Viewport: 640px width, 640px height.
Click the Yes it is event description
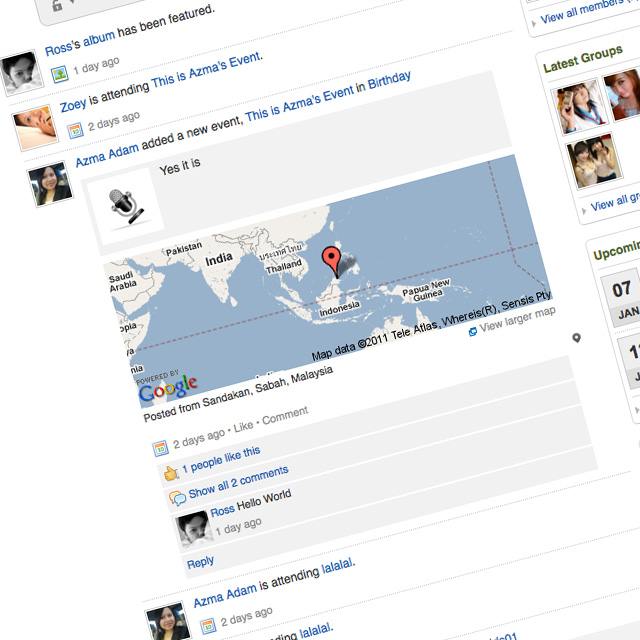[180, 166]
